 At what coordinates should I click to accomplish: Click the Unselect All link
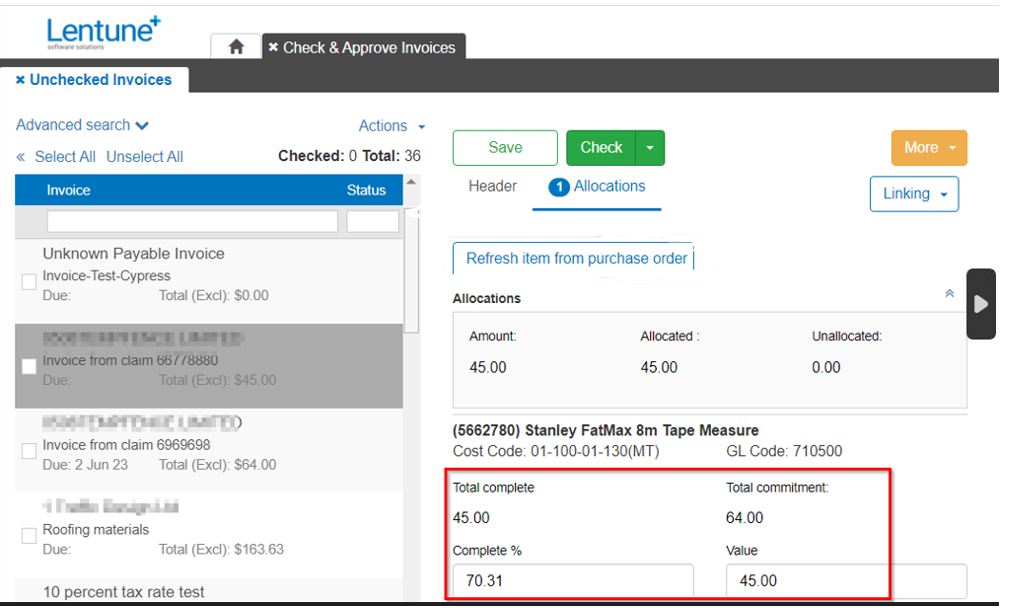pyautogui.click(x=144, y=157)
